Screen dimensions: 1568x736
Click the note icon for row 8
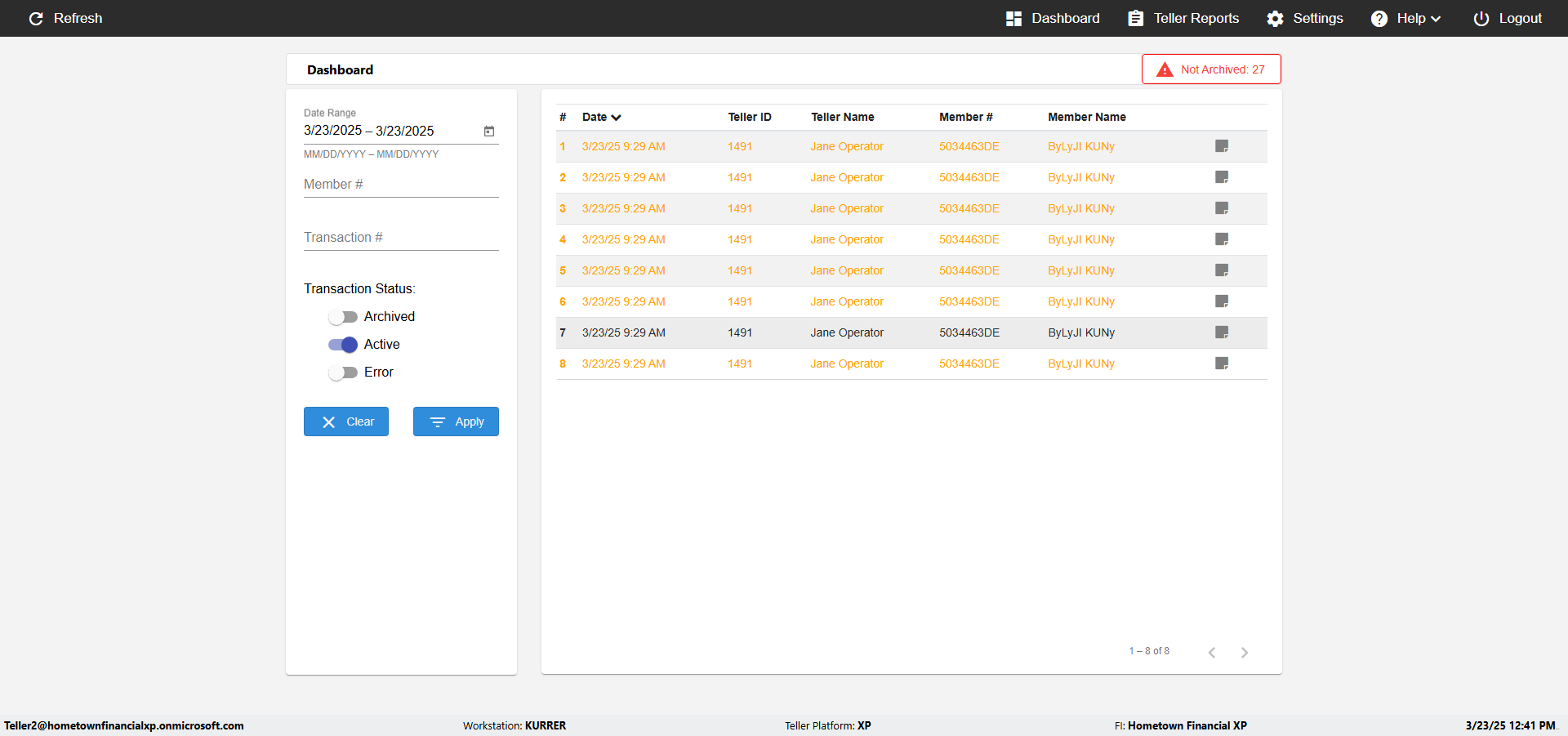point(1222,364)
